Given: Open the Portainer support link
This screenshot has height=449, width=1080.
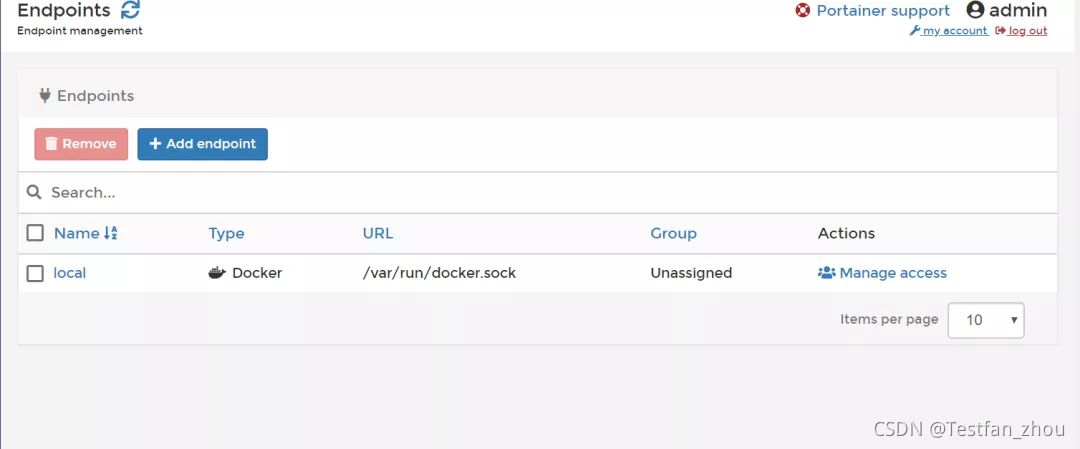Looking at the screenshot, I should point(883,10).
